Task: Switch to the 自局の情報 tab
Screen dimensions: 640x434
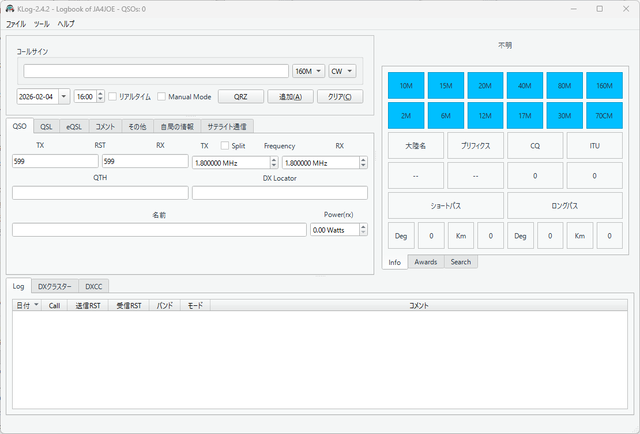Action: (x=177, y=127)
